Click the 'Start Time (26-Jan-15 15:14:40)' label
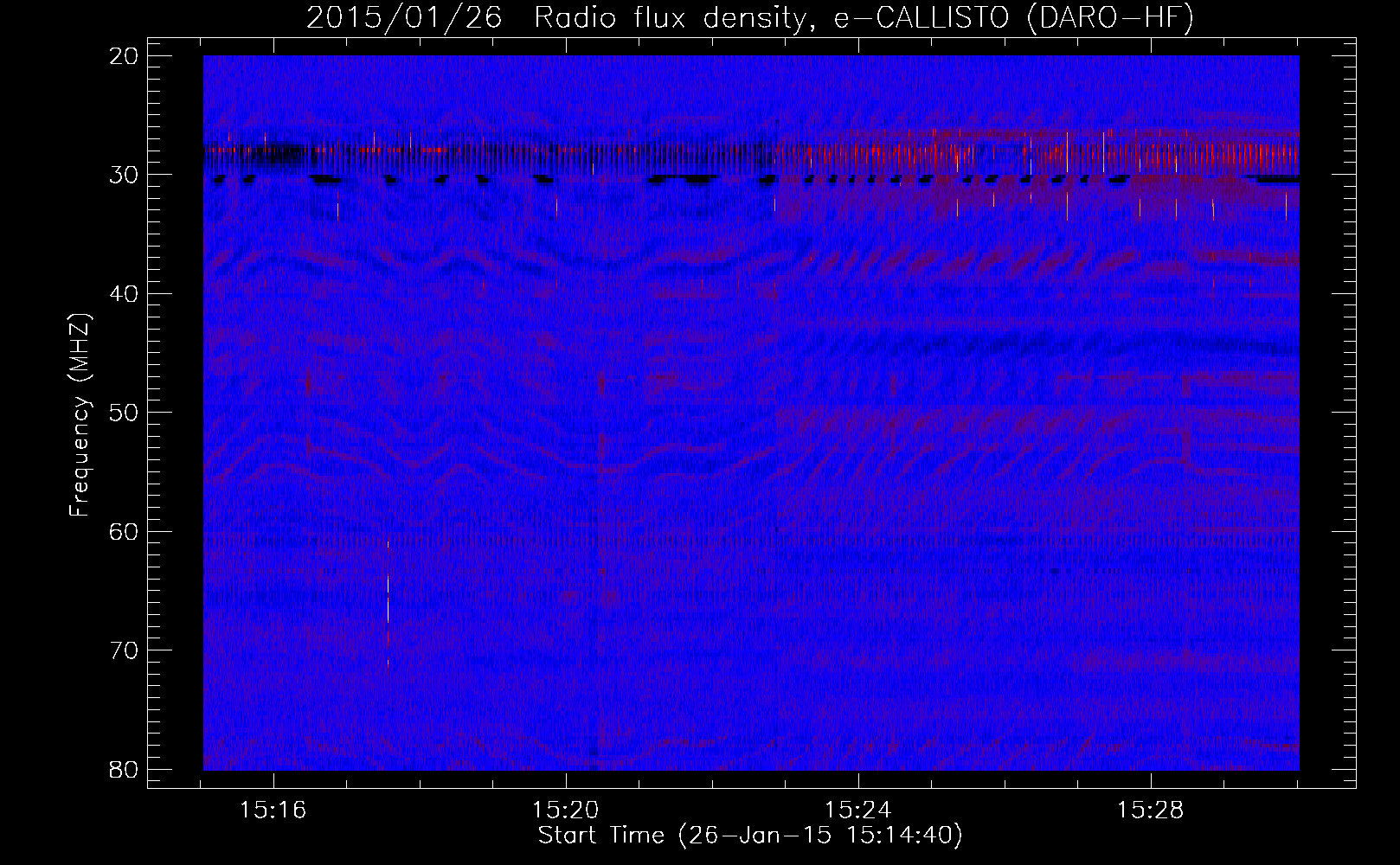The width and height of the screenshot is (1400, 865). pyautogui.click(x=750, y=836)
